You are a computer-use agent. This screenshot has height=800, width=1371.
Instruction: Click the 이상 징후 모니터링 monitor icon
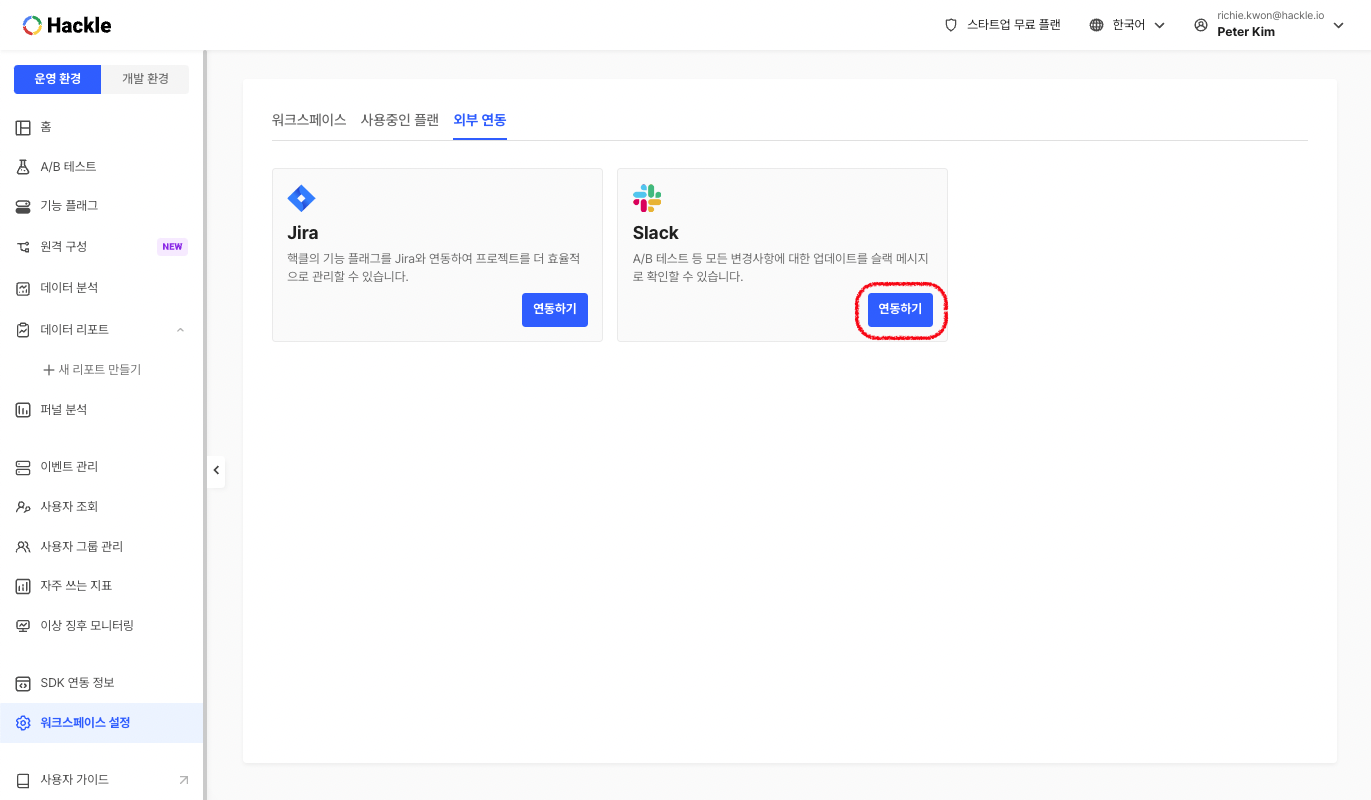23,626
